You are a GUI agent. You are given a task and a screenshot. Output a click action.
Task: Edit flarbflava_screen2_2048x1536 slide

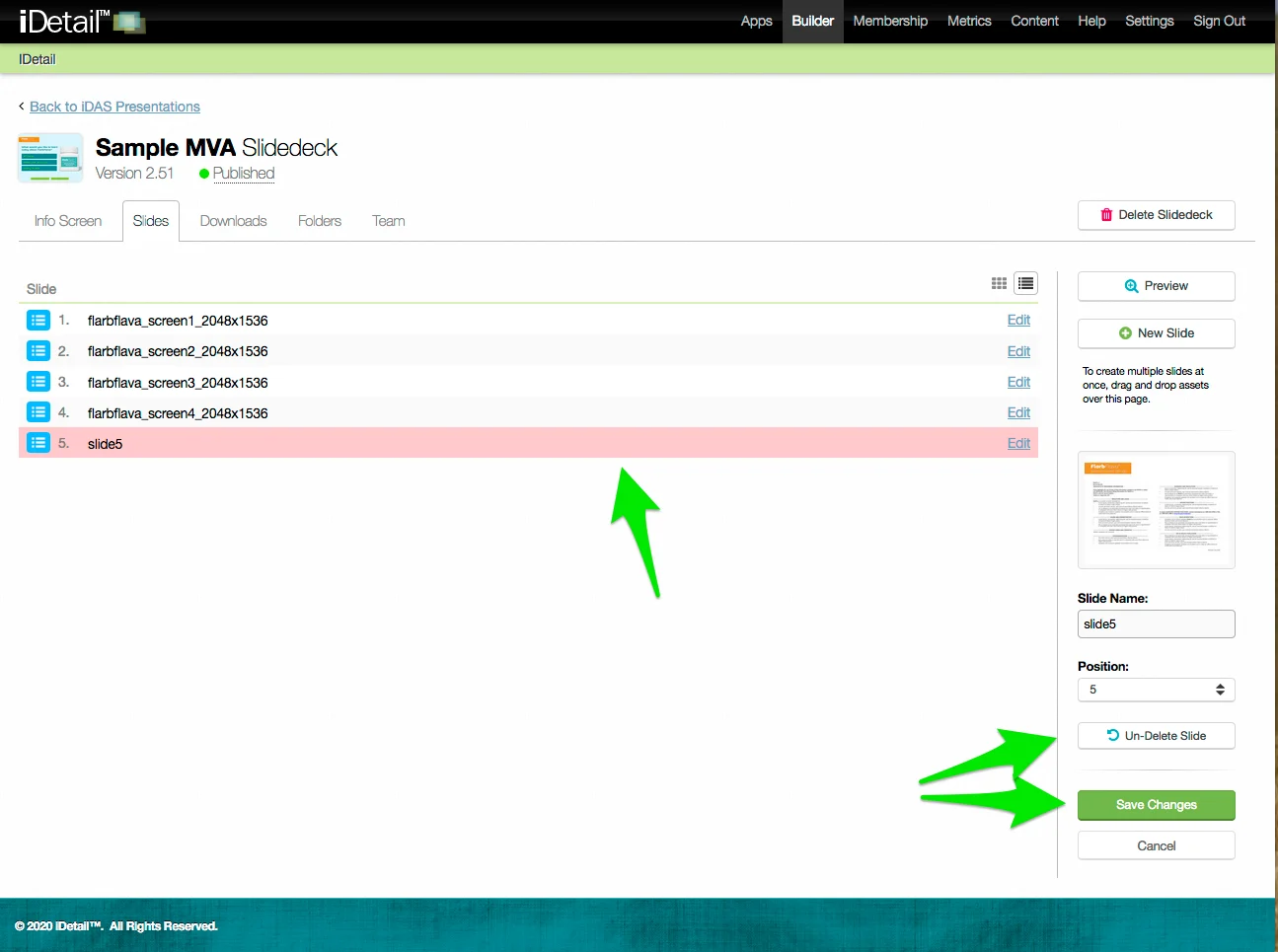coord(1018,351)
